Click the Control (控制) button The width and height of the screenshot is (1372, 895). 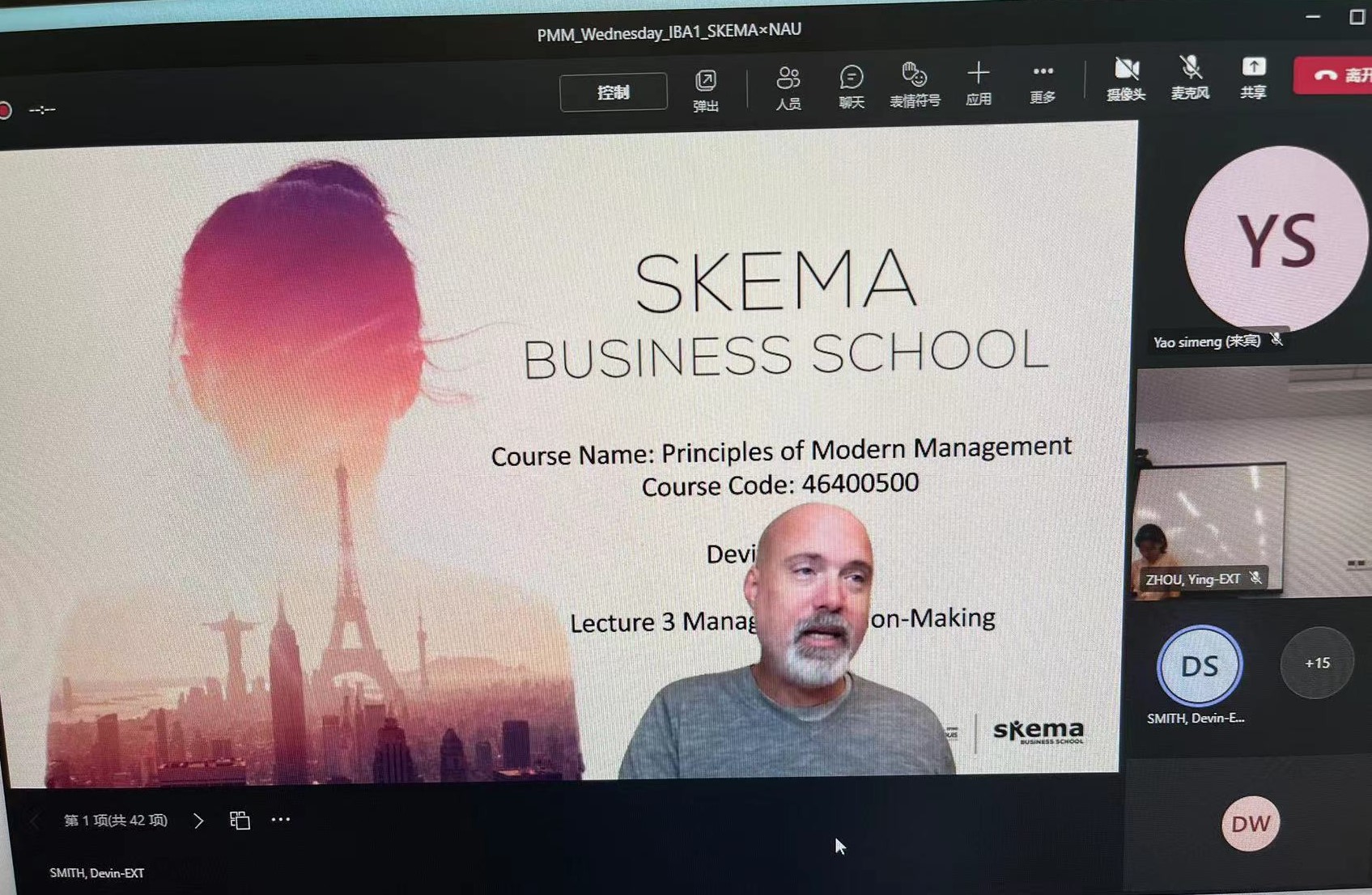[x=613, y=92]
